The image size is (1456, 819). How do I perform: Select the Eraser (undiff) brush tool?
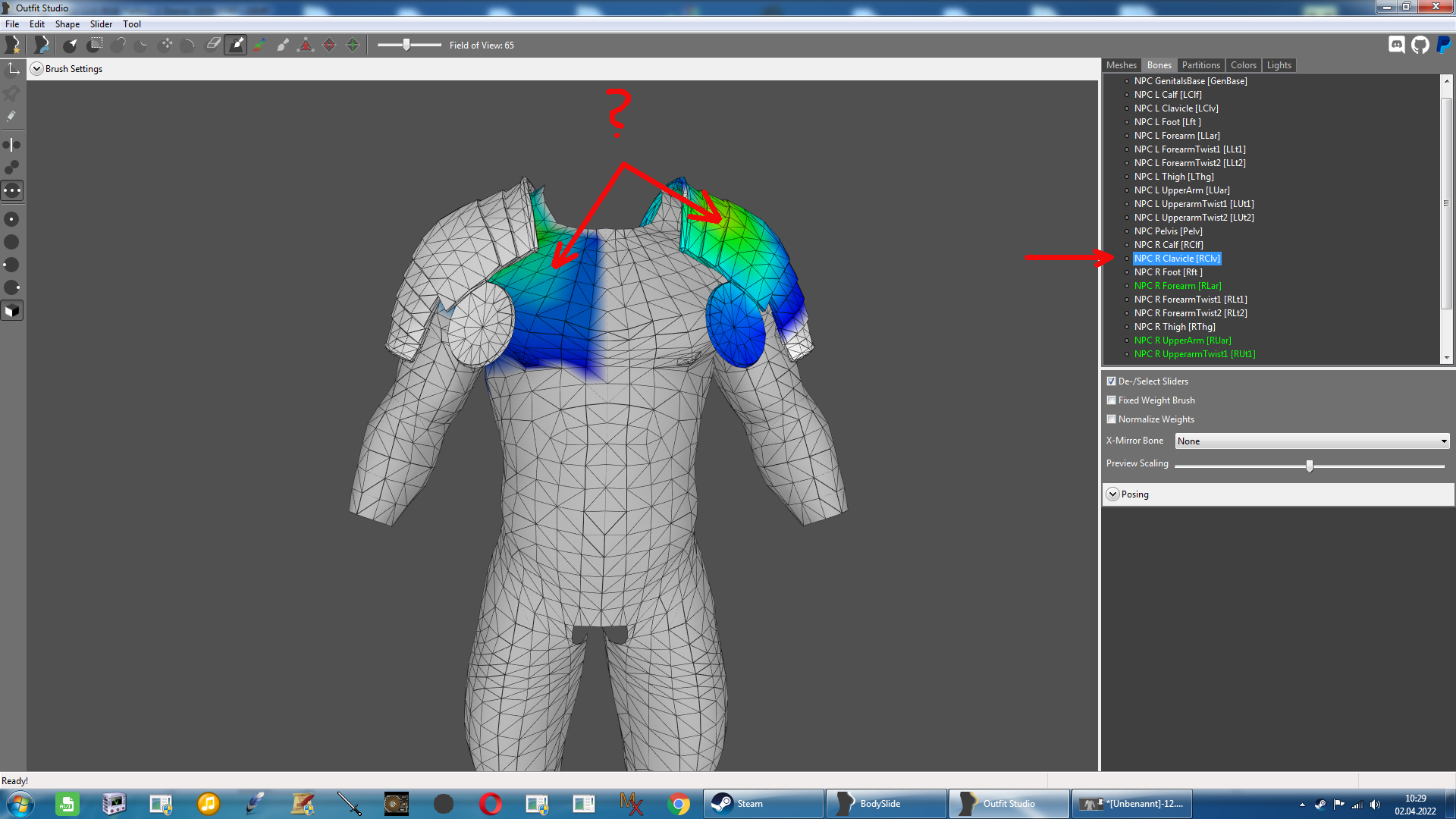tap(213, 45)
